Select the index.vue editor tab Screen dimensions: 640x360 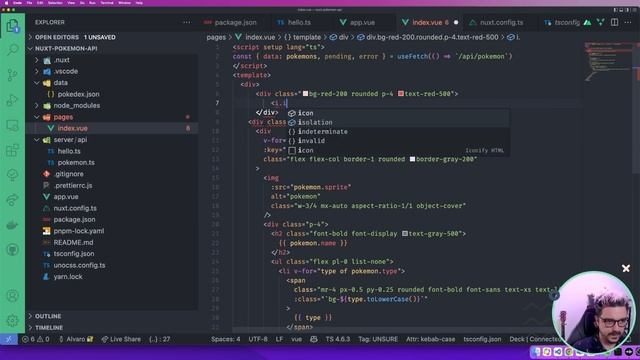426,22
